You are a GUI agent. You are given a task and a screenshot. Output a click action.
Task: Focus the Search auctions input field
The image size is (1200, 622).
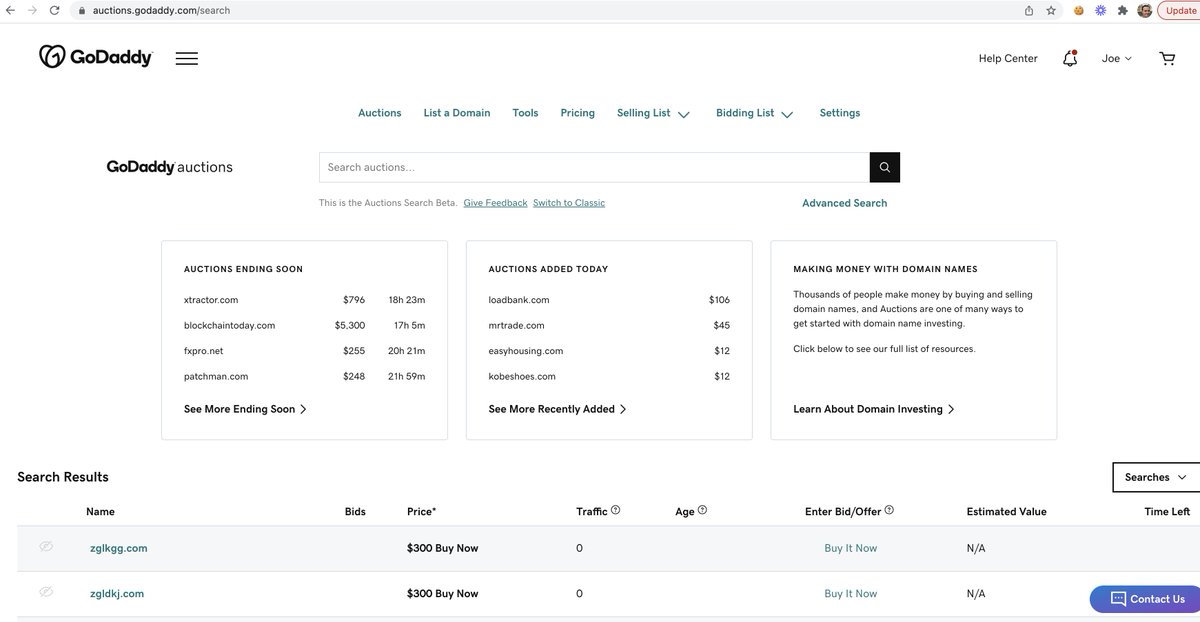pyautogui.click(x=594, y=167)
